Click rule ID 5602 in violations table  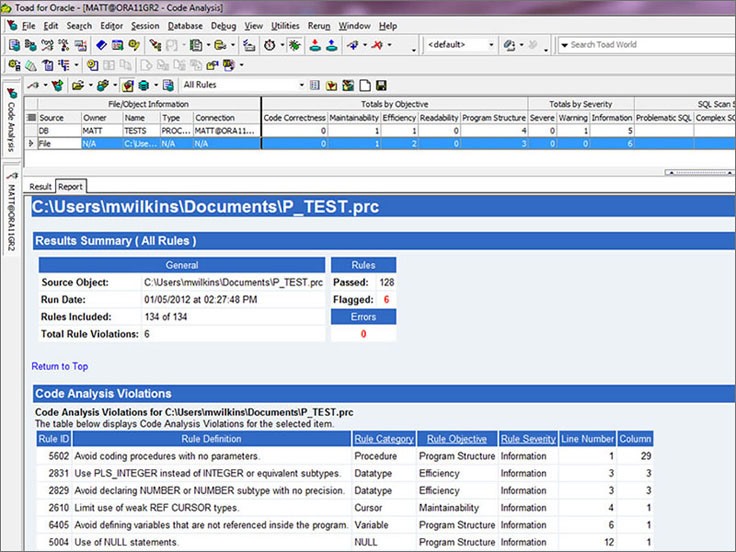point(59,456)
